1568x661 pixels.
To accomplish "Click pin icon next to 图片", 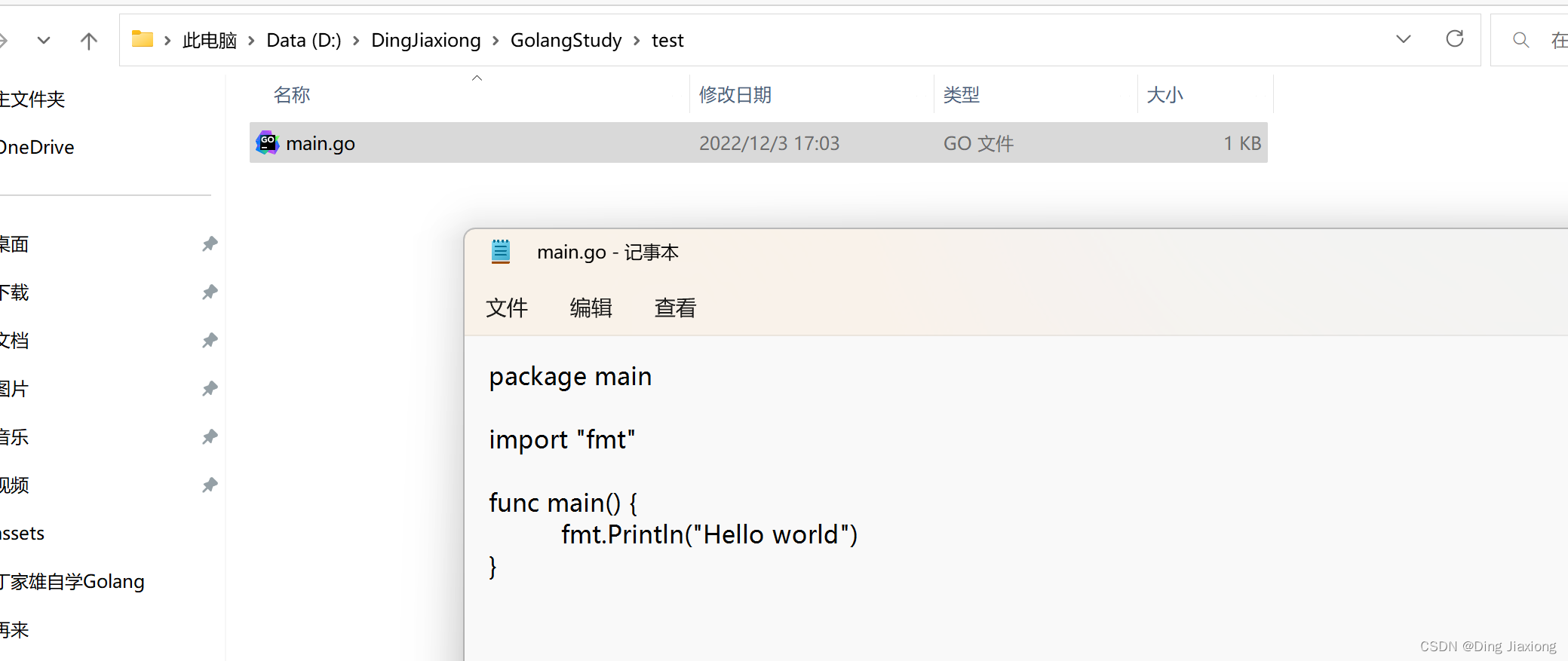I will pos(210,388).
